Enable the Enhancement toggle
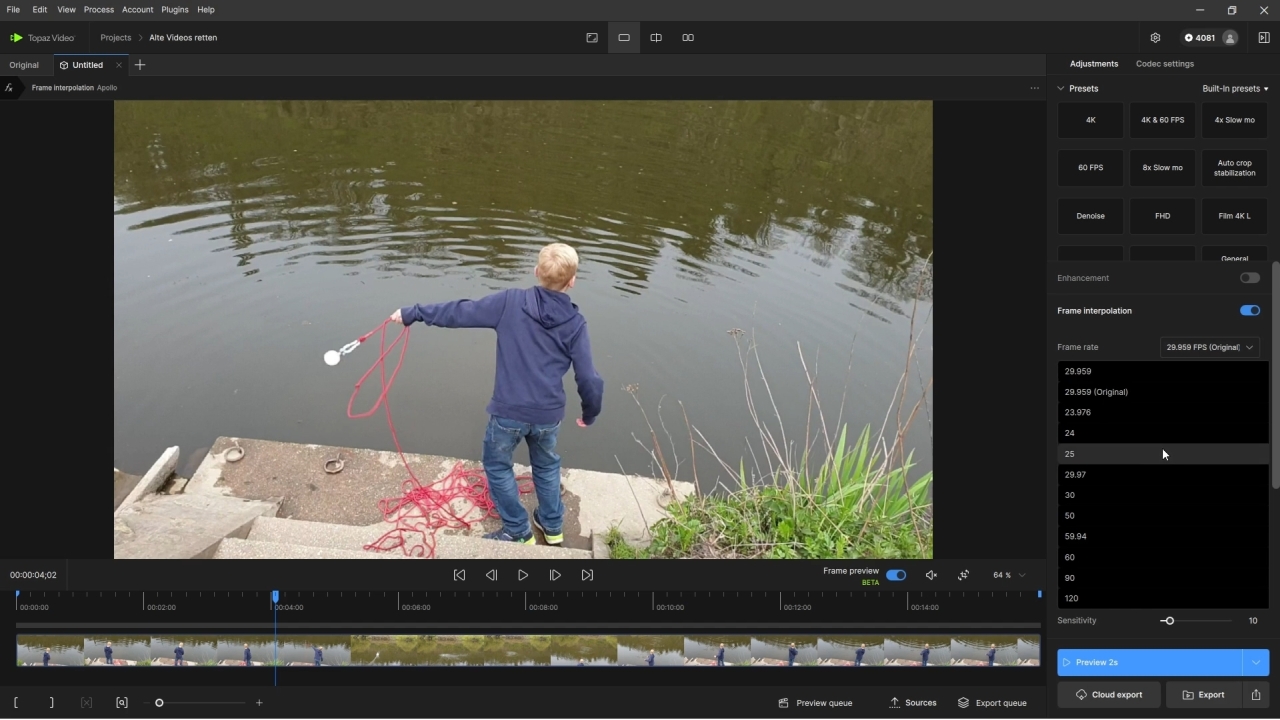The image size is (1280, 720). tap(1249, 278)
